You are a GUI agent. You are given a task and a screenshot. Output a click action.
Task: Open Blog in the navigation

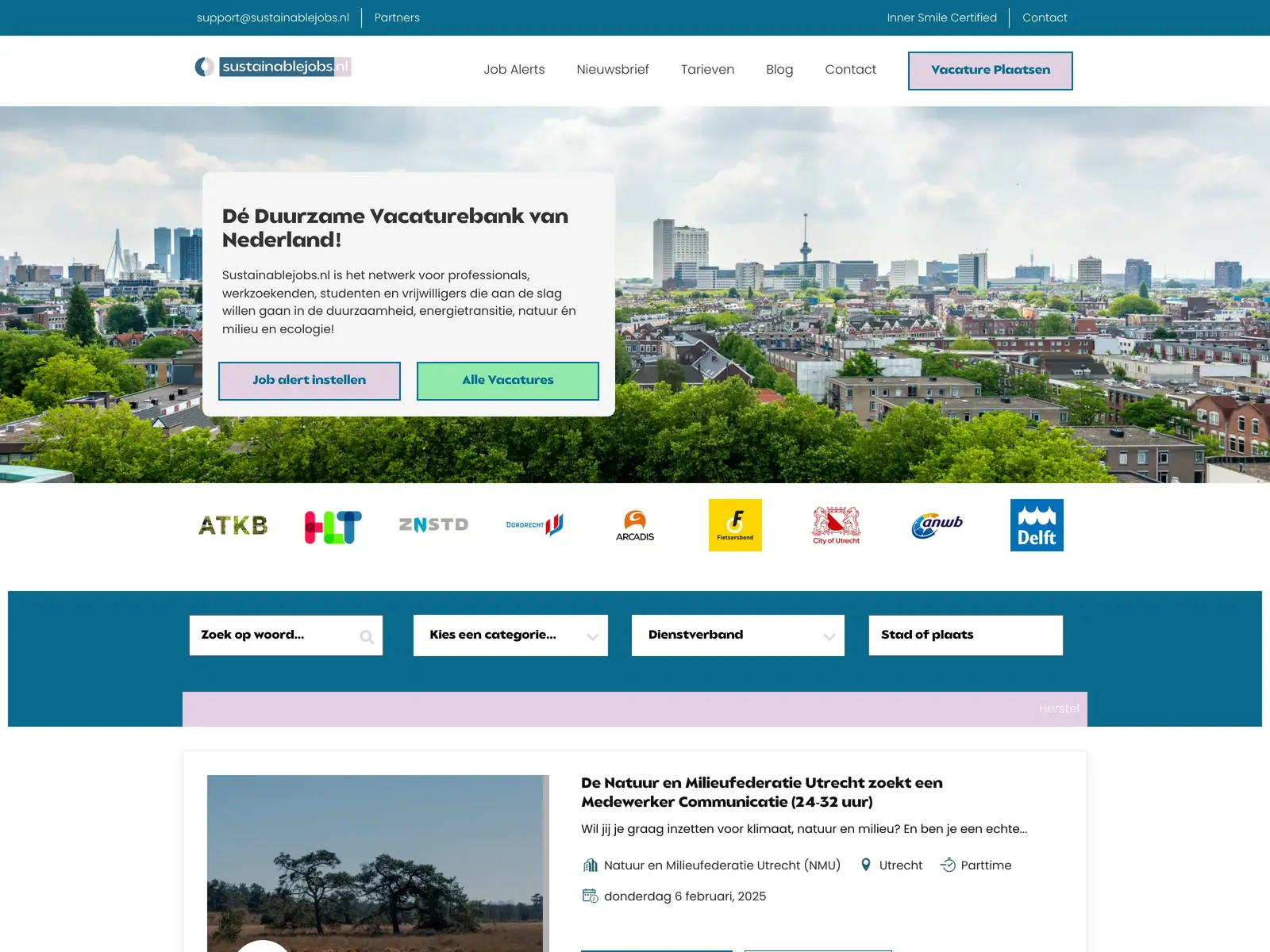(x=779, y=70)
